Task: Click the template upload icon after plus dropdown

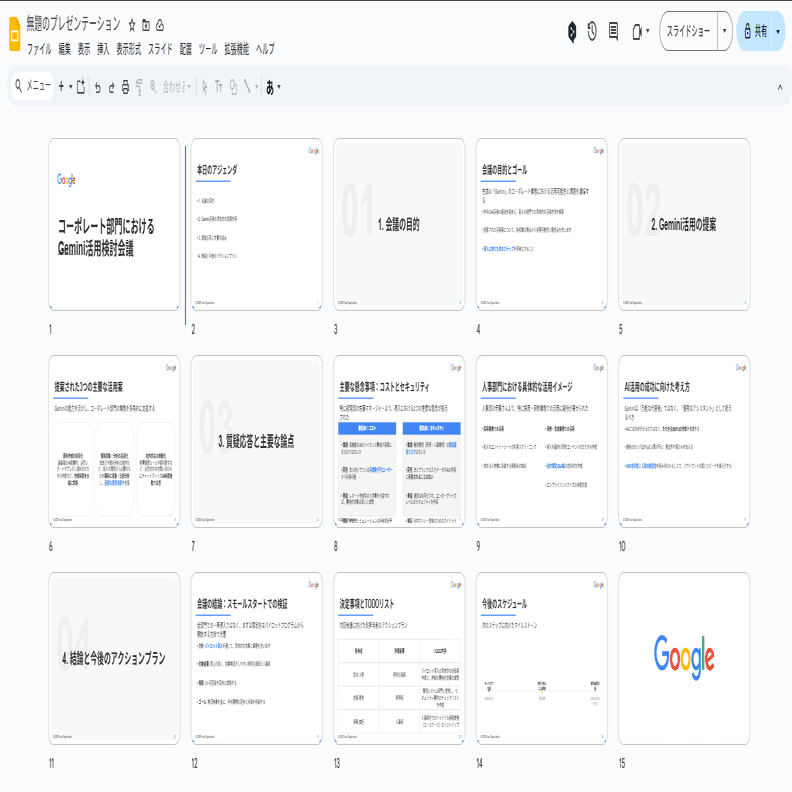Action: click(x=81, y=87)
